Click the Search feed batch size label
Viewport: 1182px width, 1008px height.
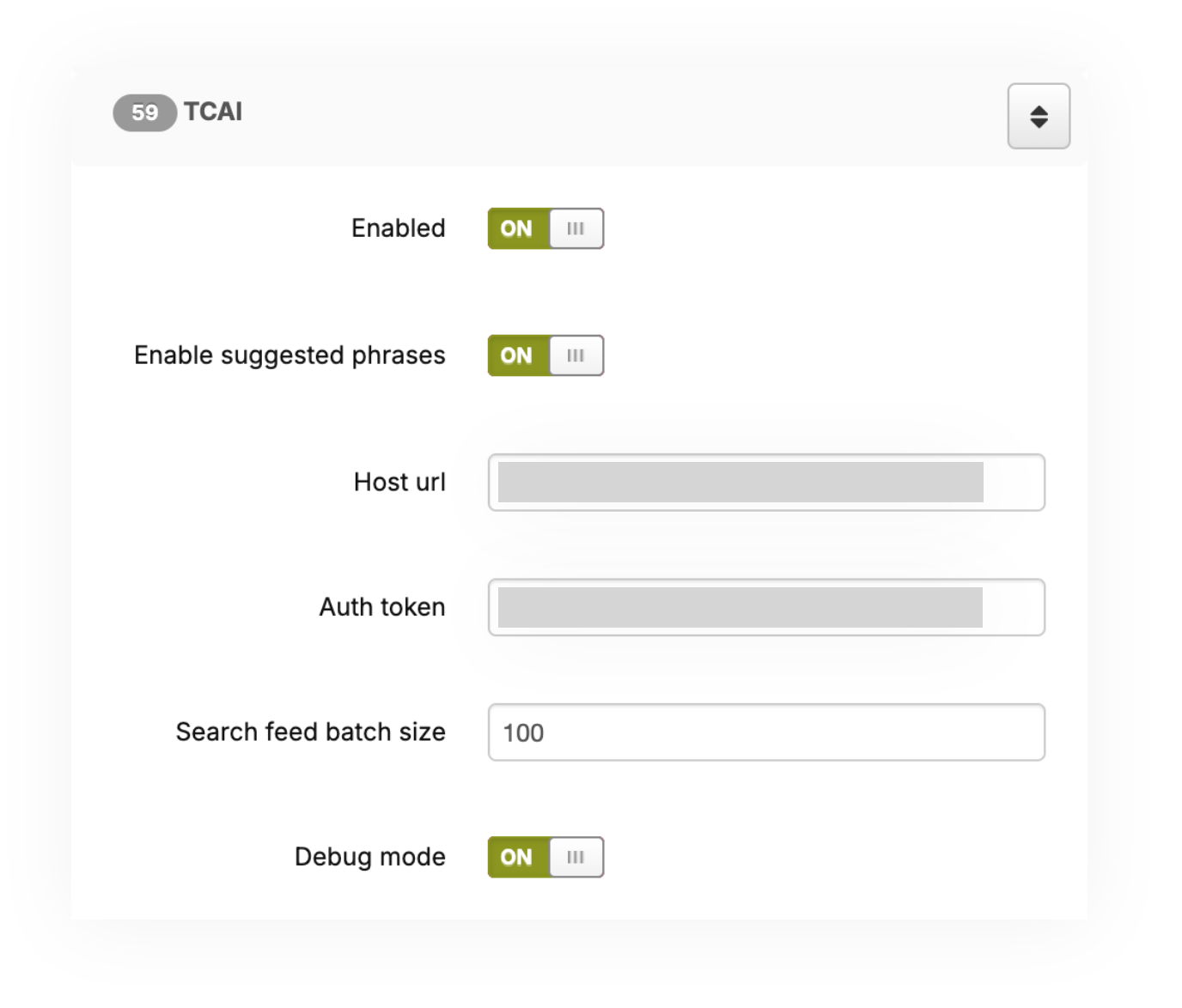(x=310, y=732)
